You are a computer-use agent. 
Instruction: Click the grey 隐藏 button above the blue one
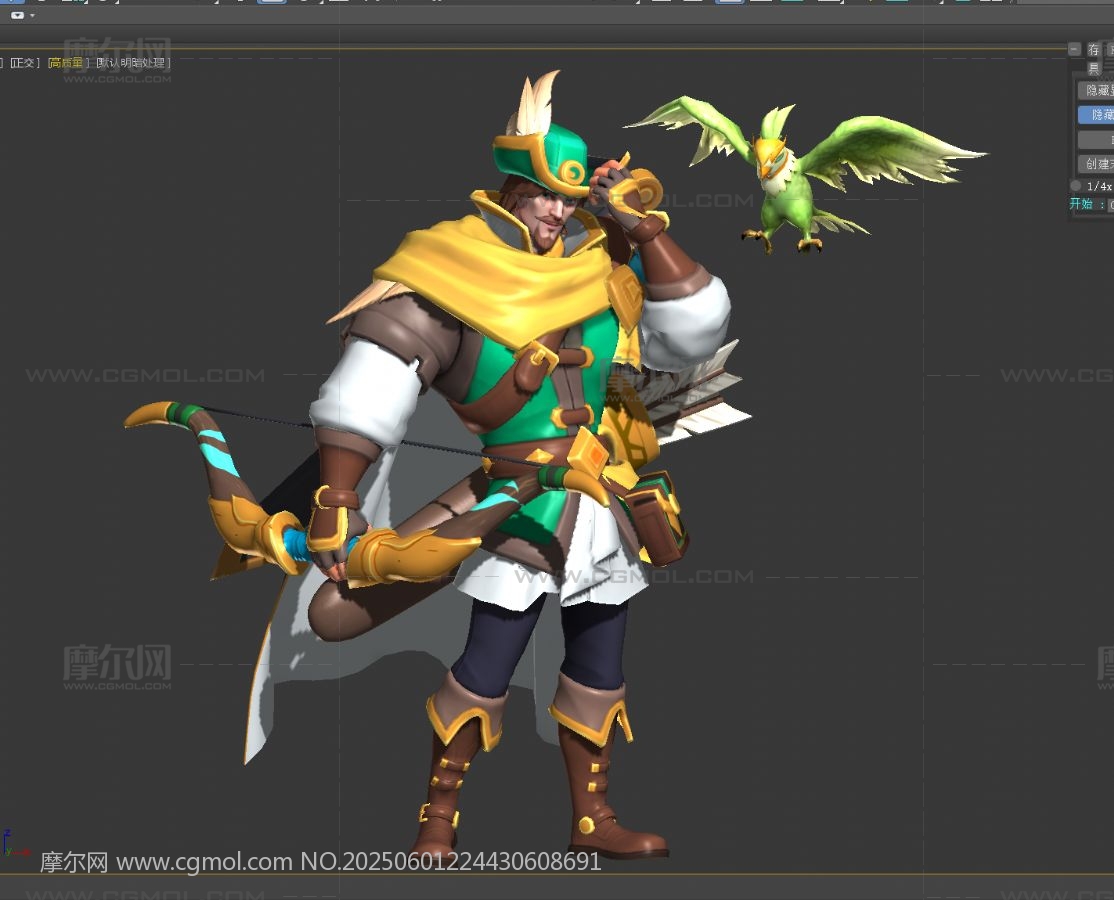pyautogui.click(x=1096, y=90)
